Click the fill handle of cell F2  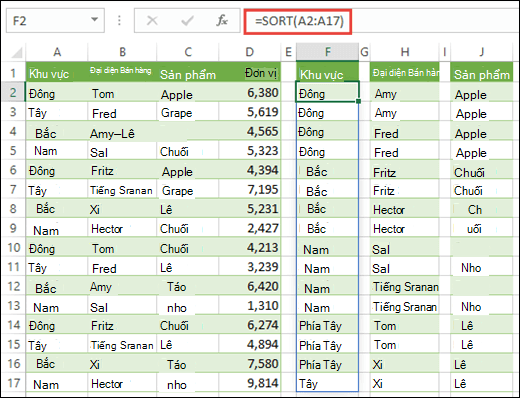[358, 101]
